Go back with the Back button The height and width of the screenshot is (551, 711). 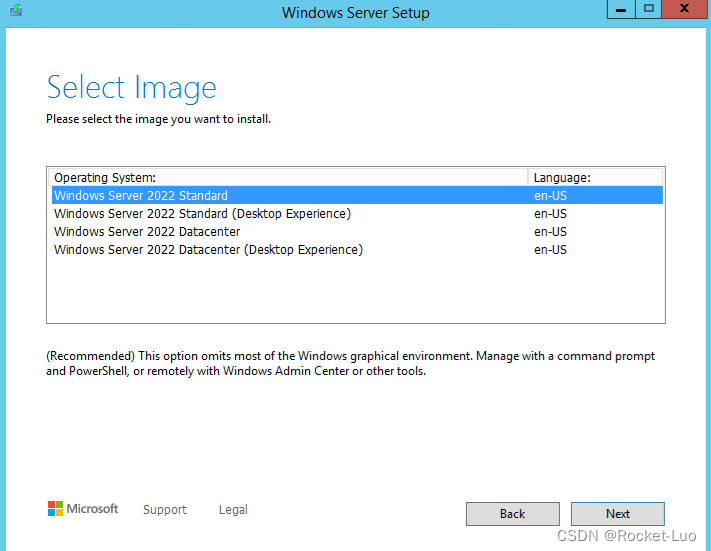513,514
